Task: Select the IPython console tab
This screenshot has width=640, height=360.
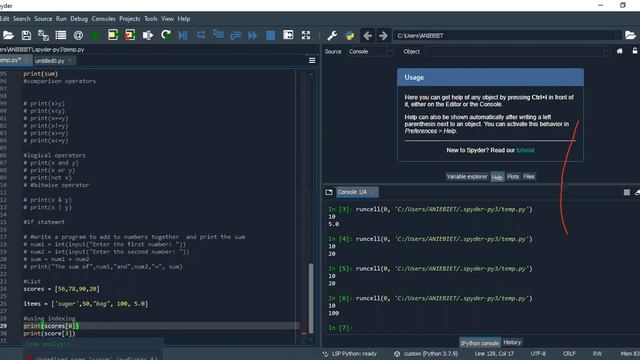Action: point(480,343)
